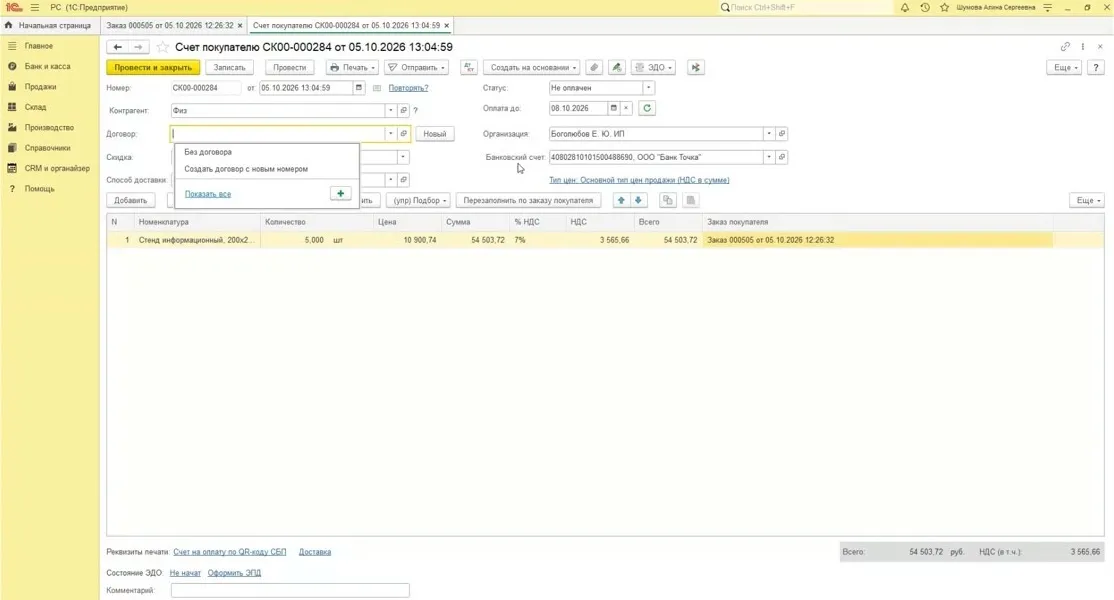
Task: Go to the Начальная страница tab
Action: tap(48, 26)
